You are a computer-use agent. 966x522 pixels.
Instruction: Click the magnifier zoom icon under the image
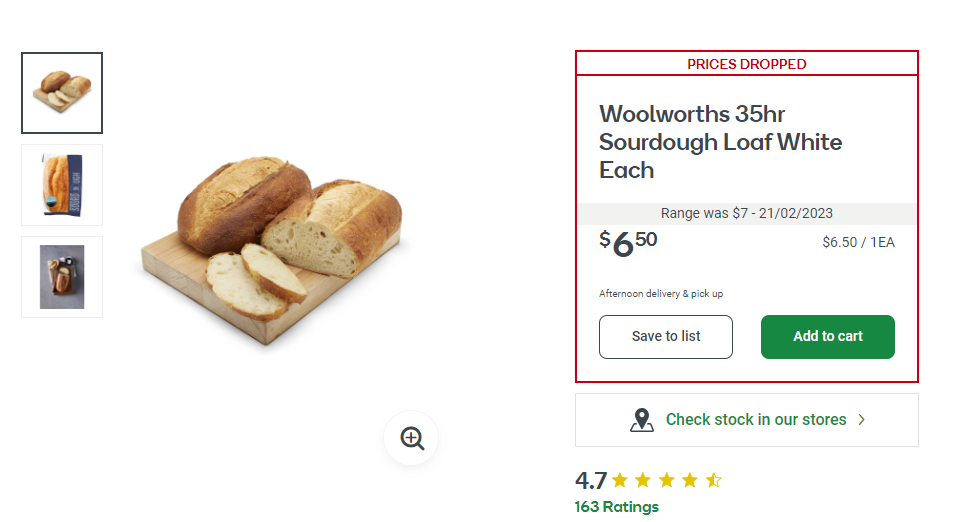click(x=411, y=438)
